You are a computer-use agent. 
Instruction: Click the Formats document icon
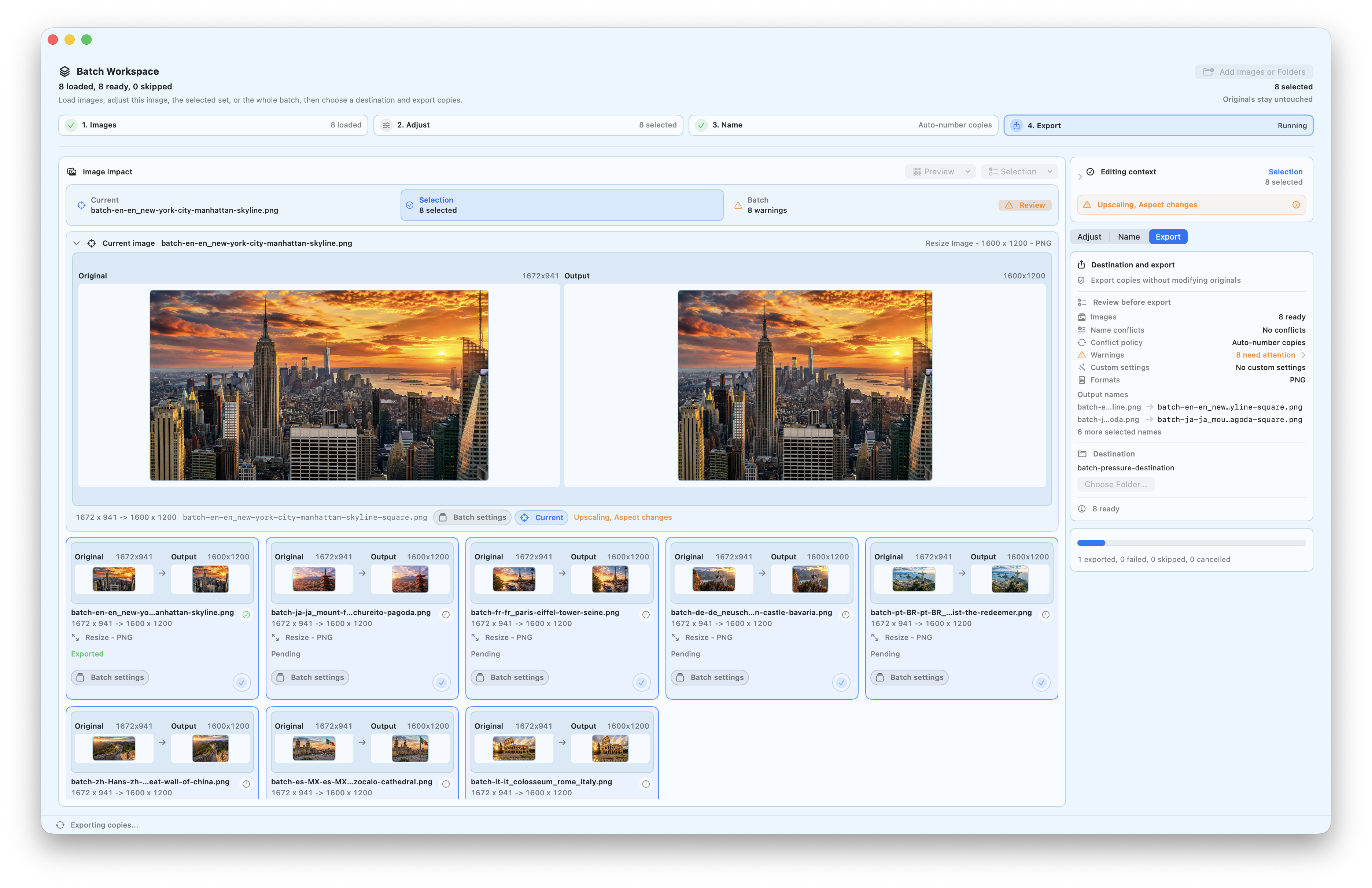(1081, 380)
